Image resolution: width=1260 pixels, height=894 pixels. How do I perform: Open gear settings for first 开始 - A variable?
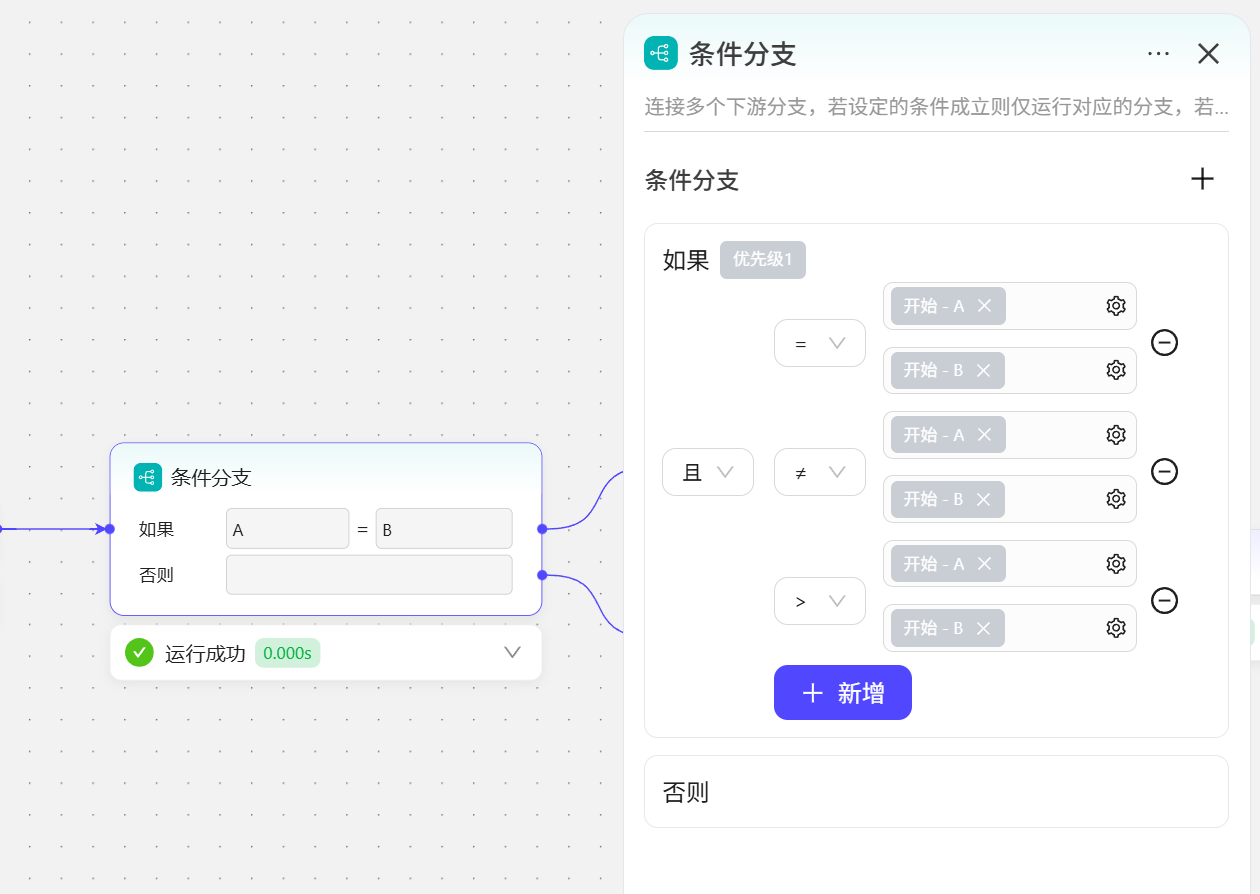tap(1116, 306)
